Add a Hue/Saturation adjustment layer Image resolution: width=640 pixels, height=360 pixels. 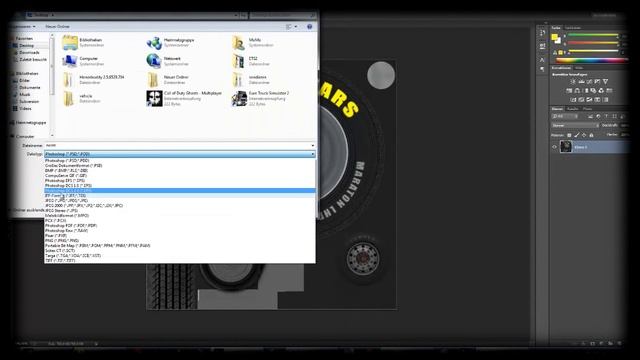click(x=569, y=91)
